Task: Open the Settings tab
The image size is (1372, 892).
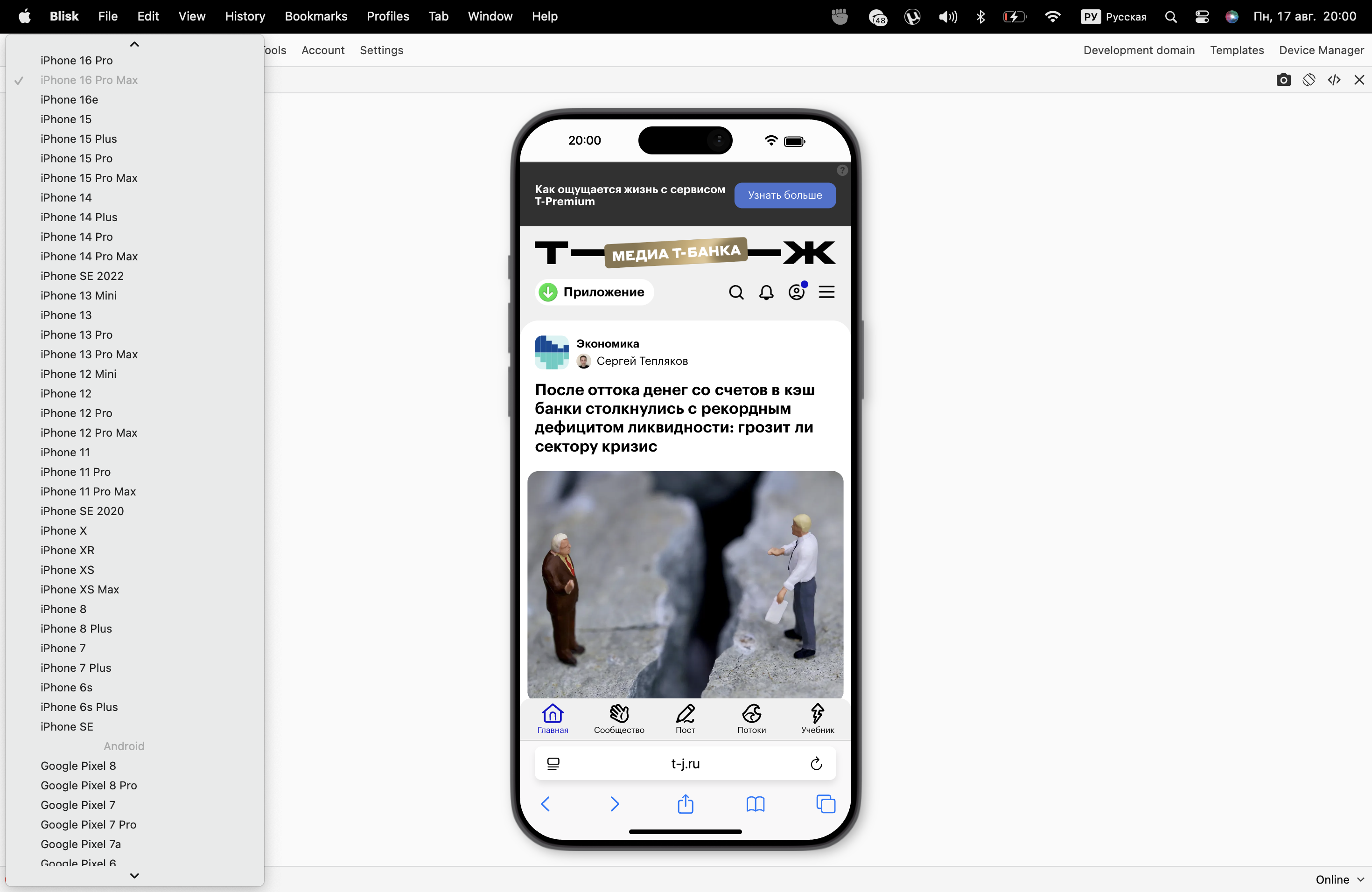Action: click(x=381, y=50)
